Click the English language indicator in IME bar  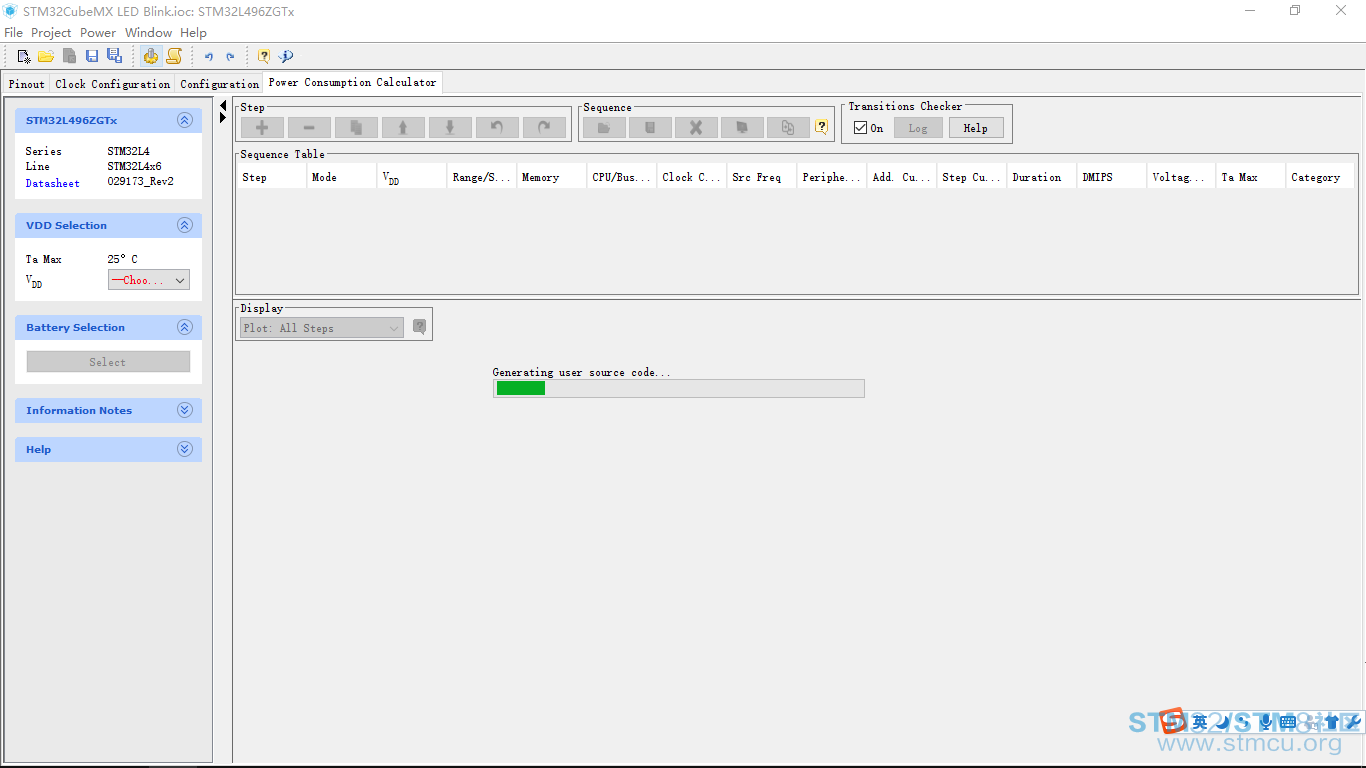(x=1200, y=722)
